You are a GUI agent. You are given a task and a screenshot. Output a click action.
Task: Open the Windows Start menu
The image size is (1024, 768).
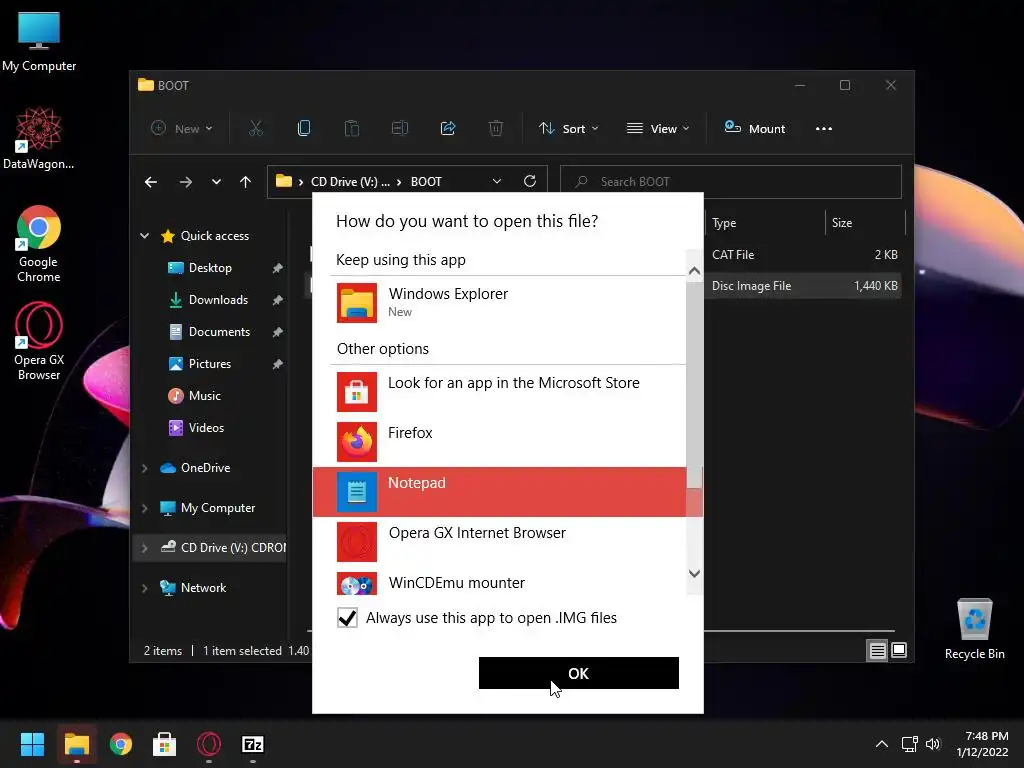[x=32, y=744]
